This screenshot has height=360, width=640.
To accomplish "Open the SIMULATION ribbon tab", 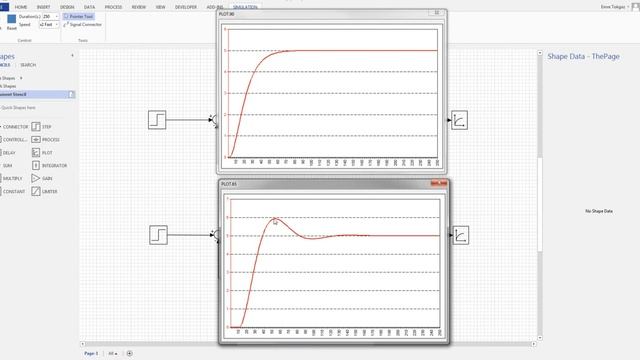I will (x=245, y=7).
